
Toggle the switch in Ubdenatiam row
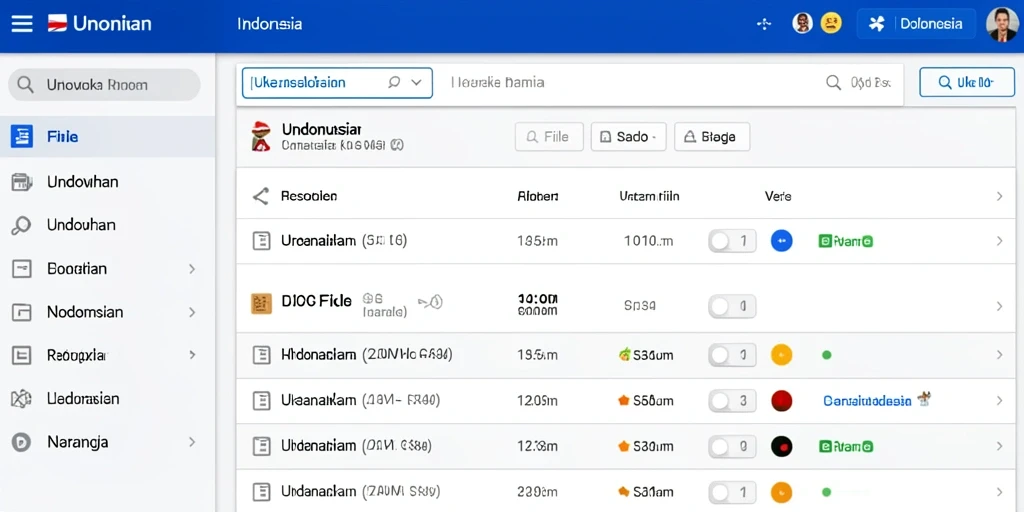coord(732,446)
